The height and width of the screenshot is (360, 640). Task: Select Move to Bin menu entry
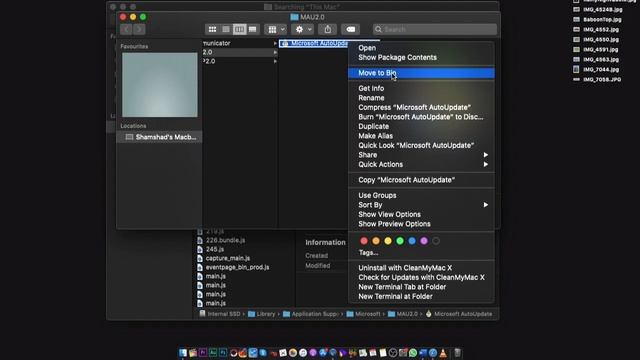421,73
